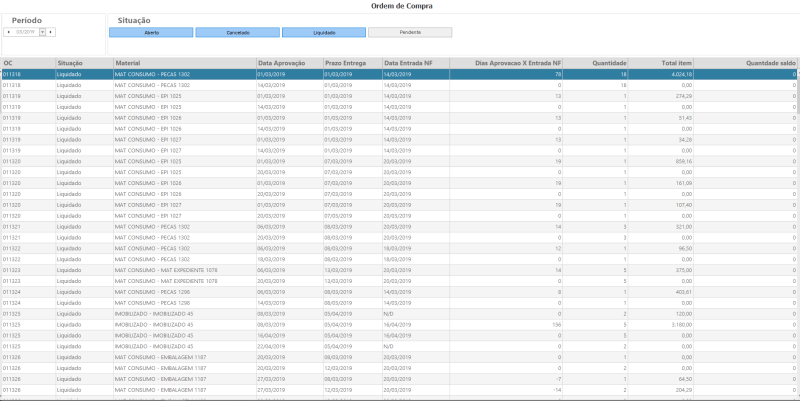This screenshot has width=800, height=401.
Task: Advance Período to next month
Action: coord(51,32)
